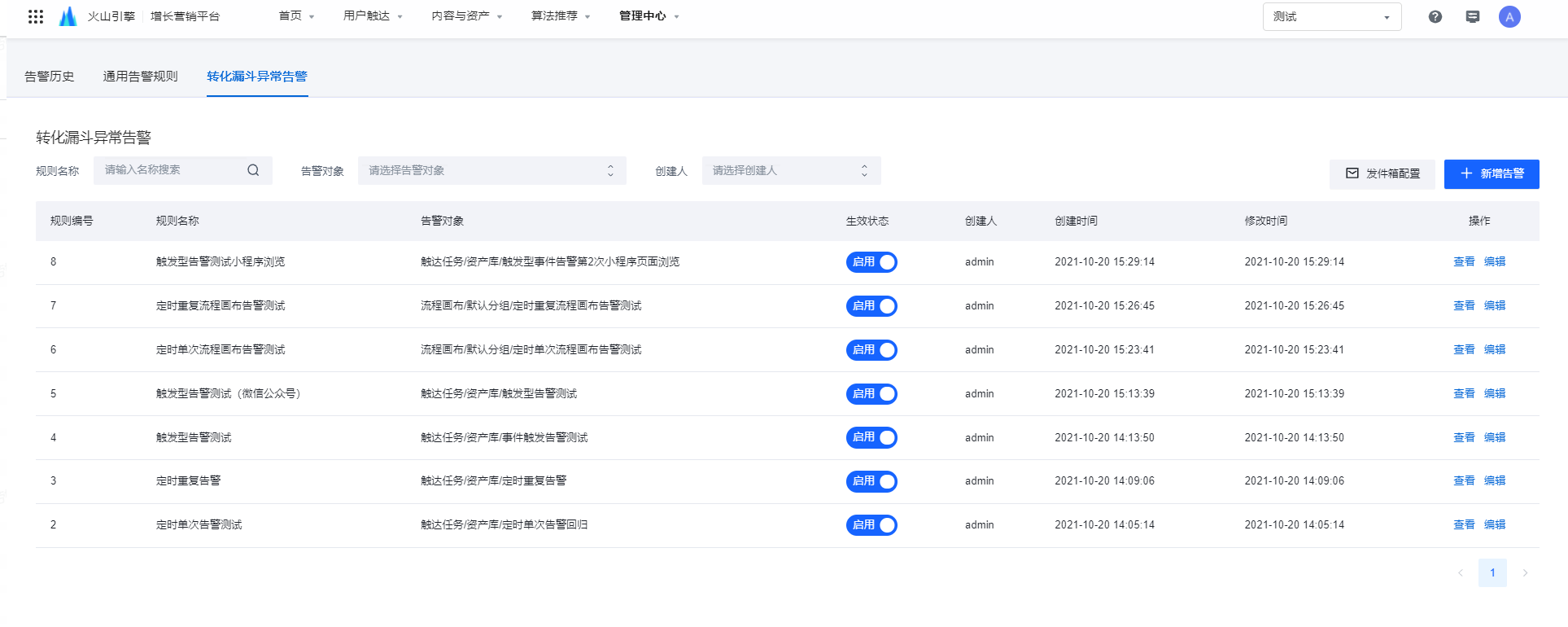The height and width of the screenshot is (627, 1568).
Task: Click the 规则名称 search input field
Action: pos(171,170)
